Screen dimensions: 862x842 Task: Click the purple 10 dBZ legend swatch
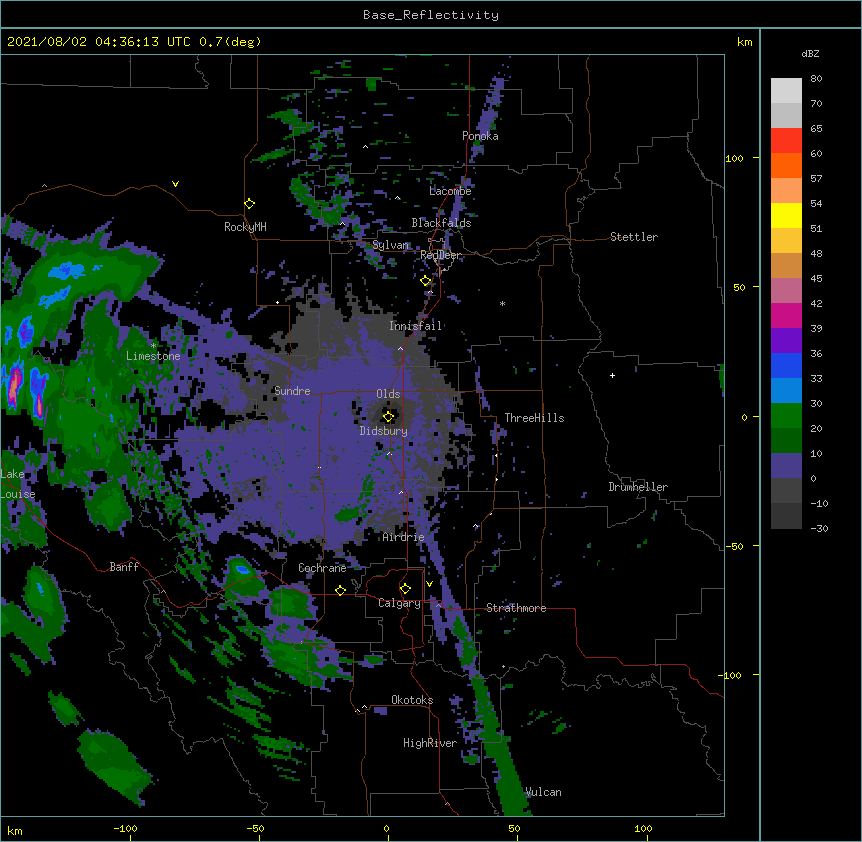786,466
